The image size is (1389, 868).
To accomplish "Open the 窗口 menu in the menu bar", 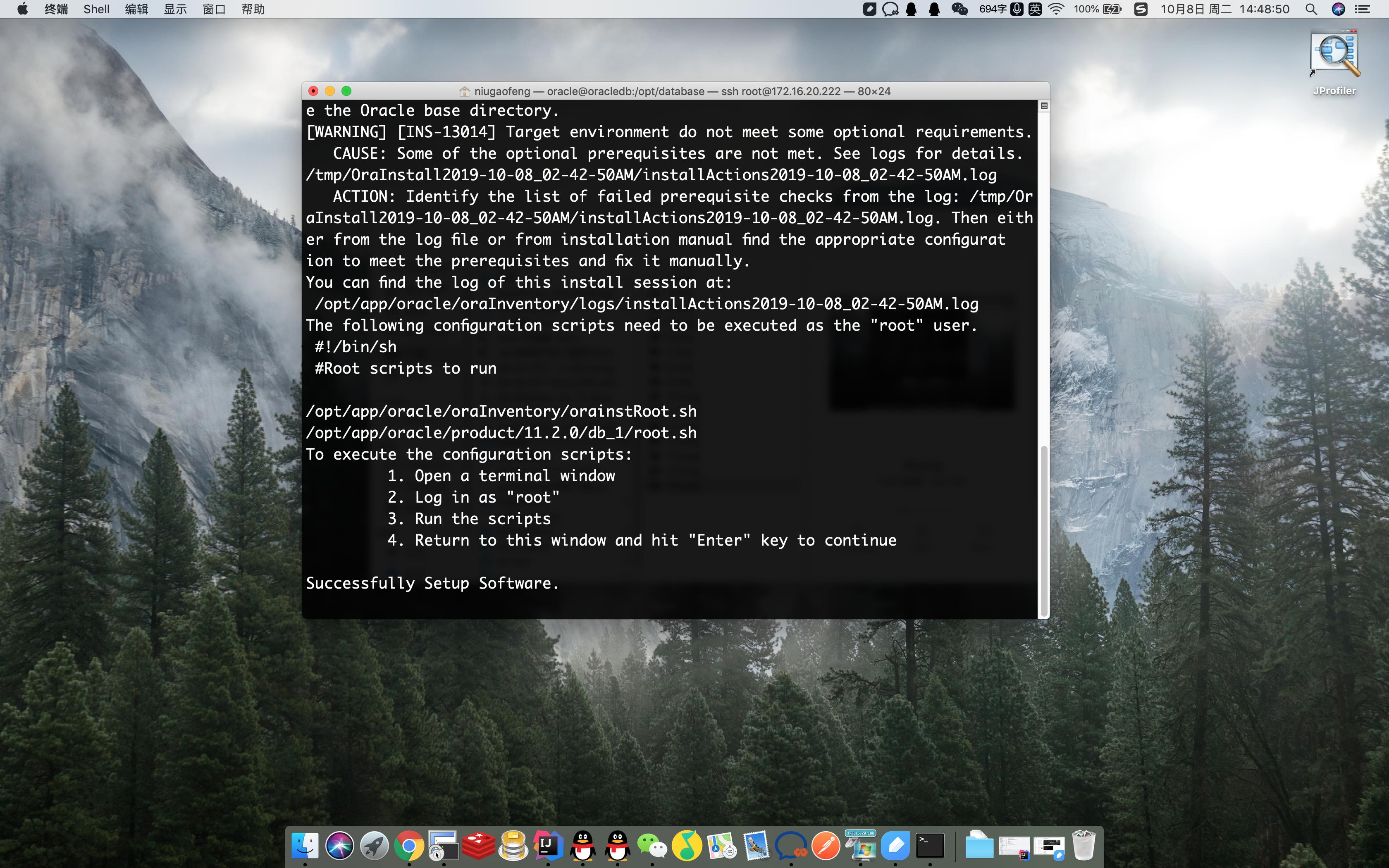I will click(x=213, y=9).
